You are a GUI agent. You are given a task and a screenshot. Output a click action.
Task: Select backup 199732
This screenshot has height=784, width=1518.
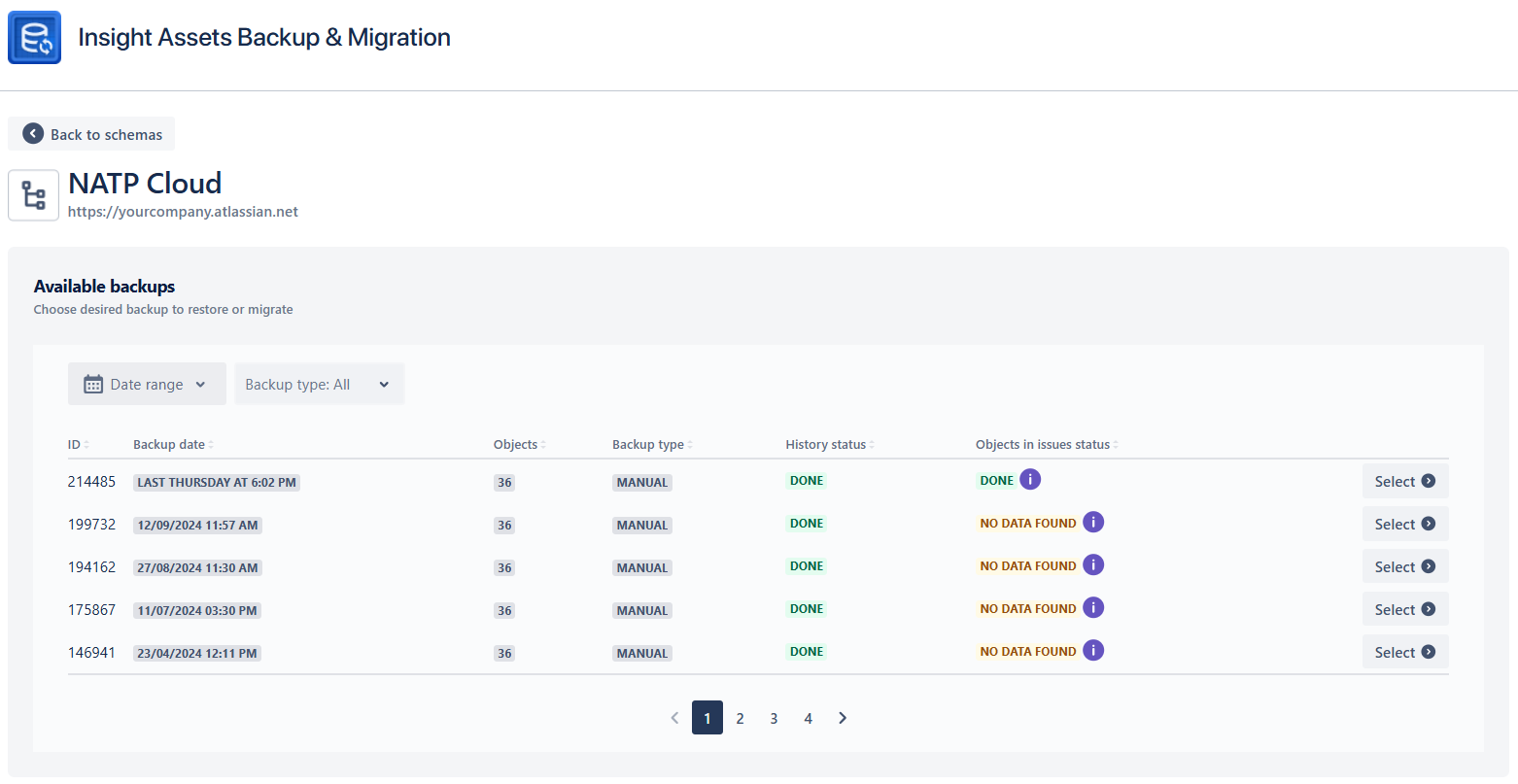(x=1405, y=524)
